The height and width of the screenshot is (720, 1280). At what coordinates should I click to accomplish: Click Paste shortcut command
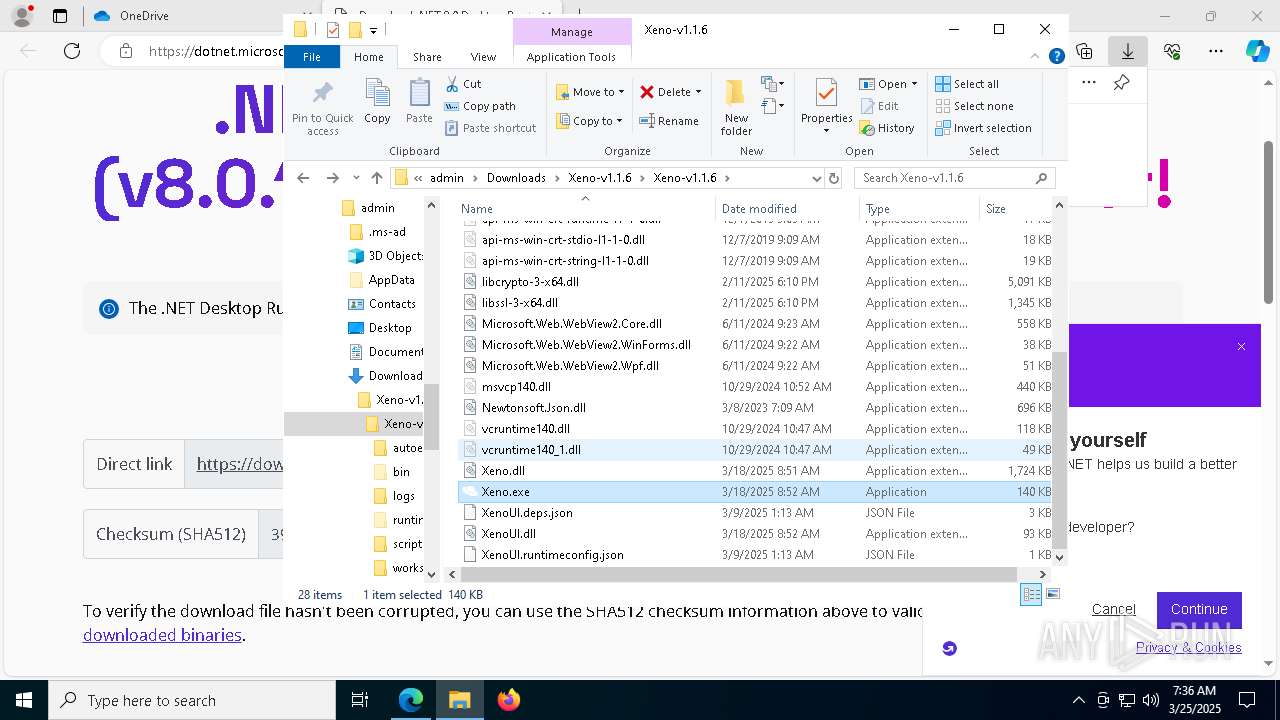coord(490,128)
